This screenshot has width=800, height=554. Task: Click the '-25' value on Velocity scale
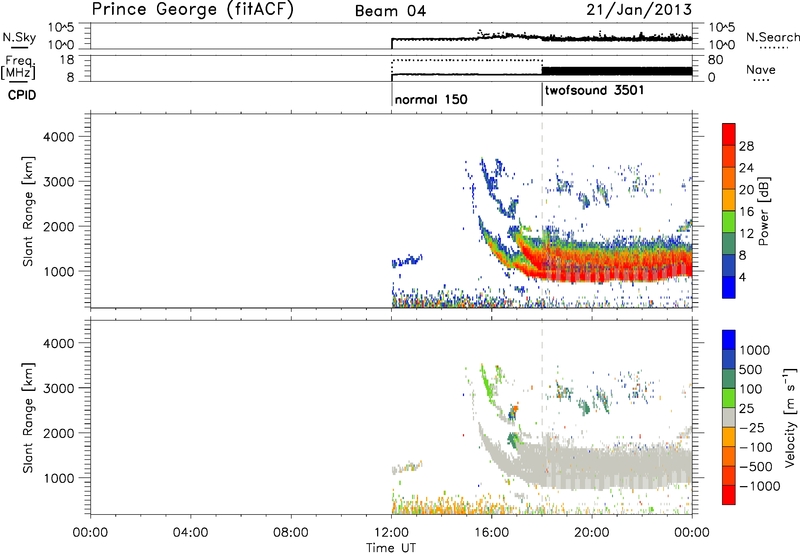point(752,428)
